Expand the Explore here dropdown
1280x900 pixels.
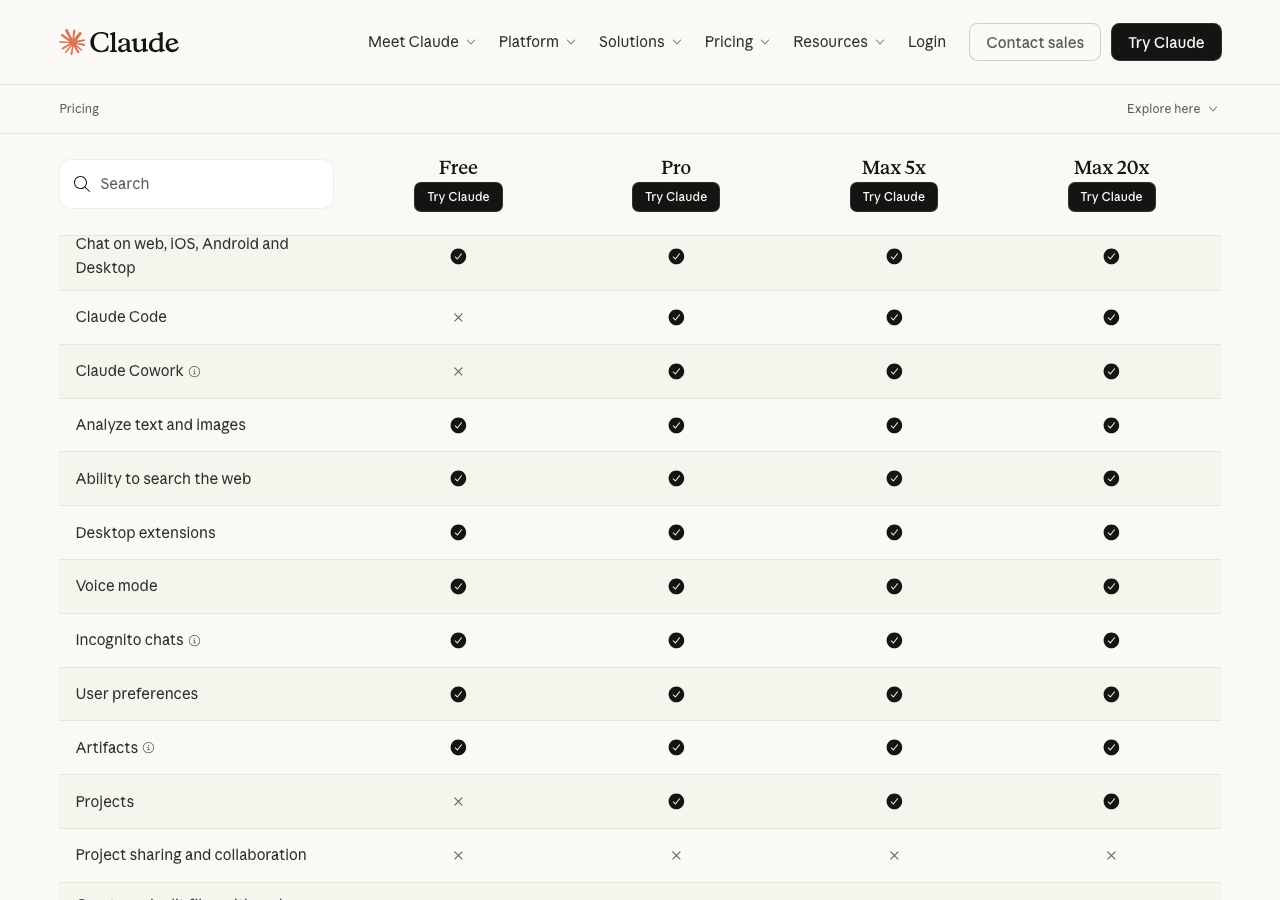[x=1171, y=109]
